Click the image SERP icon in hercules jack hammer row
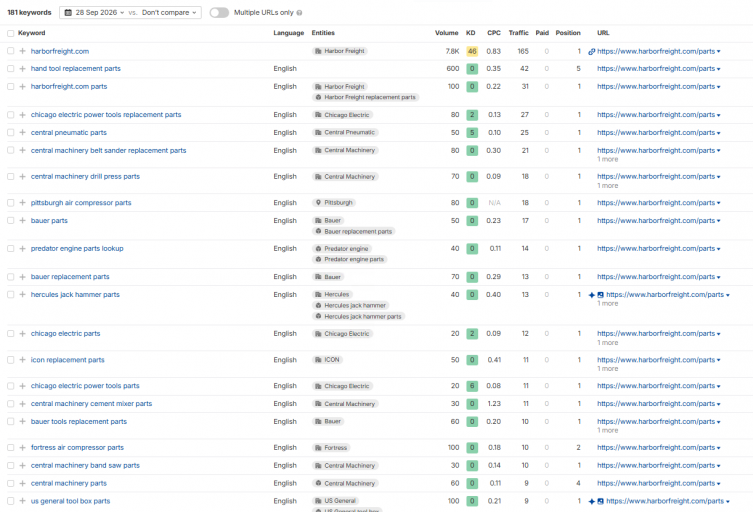Viewport: 753px width, 512px height. click(x=600, y=295)
